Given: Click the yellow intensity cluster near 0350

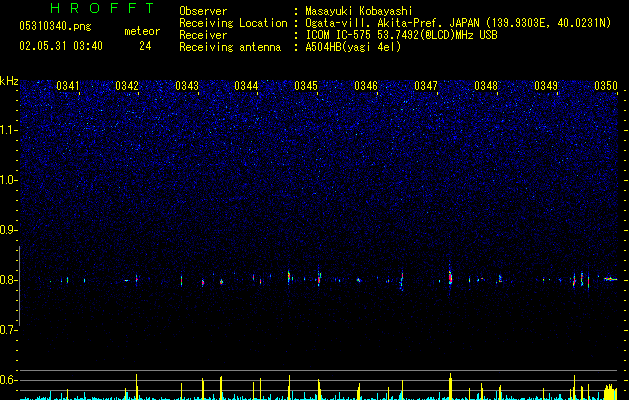Looking at the screenshot, I should (x=610, y=392).
